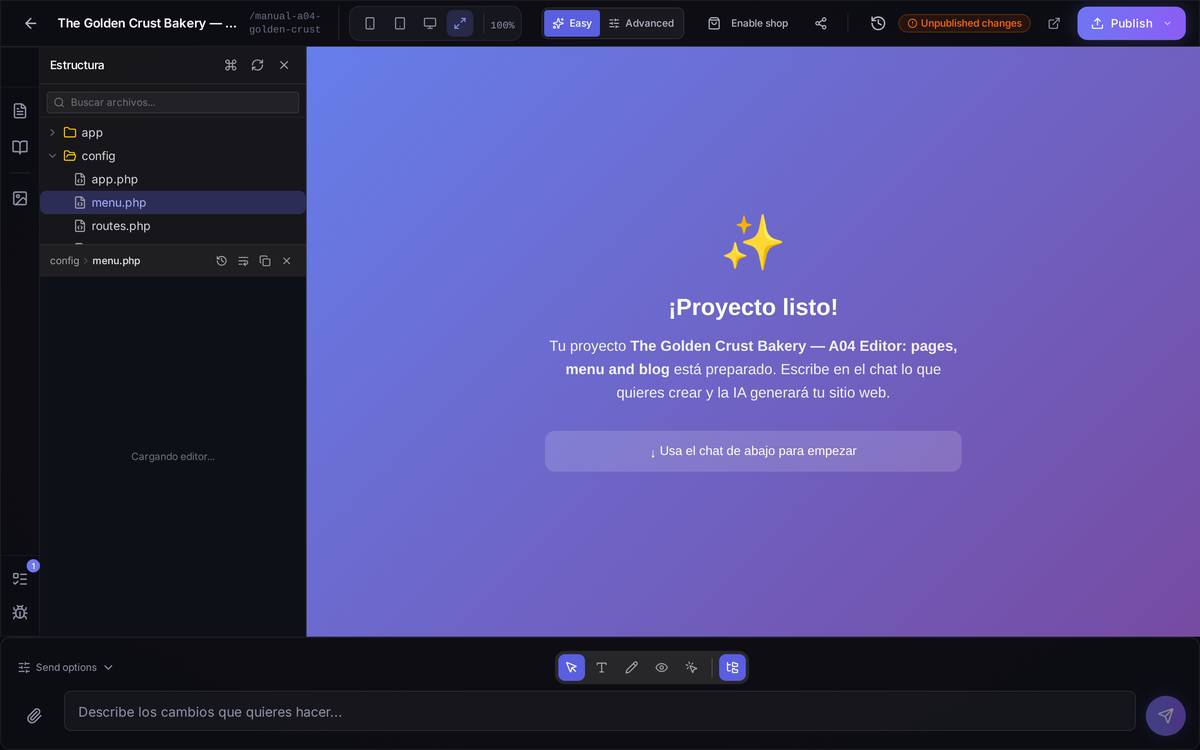Select the app folder row
This screenshot has width=1200, height=750.
pos(173,132)
